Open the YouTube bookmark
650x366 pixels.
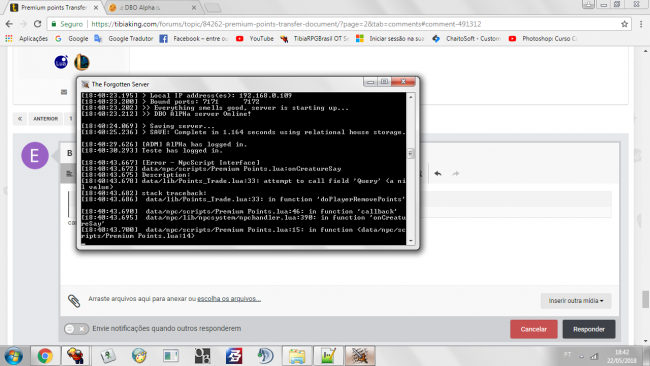coord(255,39)
